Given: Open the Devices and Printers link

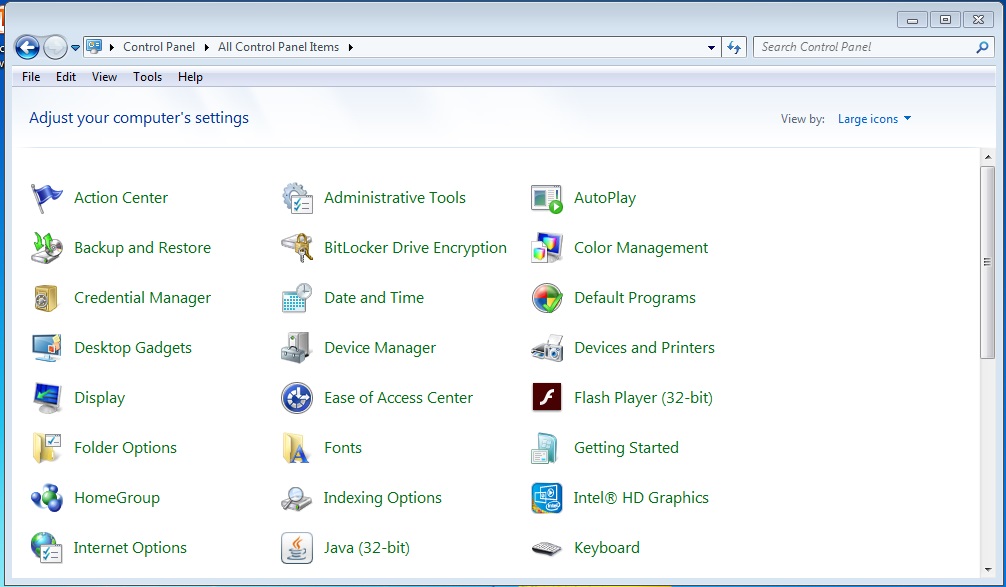Looking at the screenshot, I should (x=644, y=348).
